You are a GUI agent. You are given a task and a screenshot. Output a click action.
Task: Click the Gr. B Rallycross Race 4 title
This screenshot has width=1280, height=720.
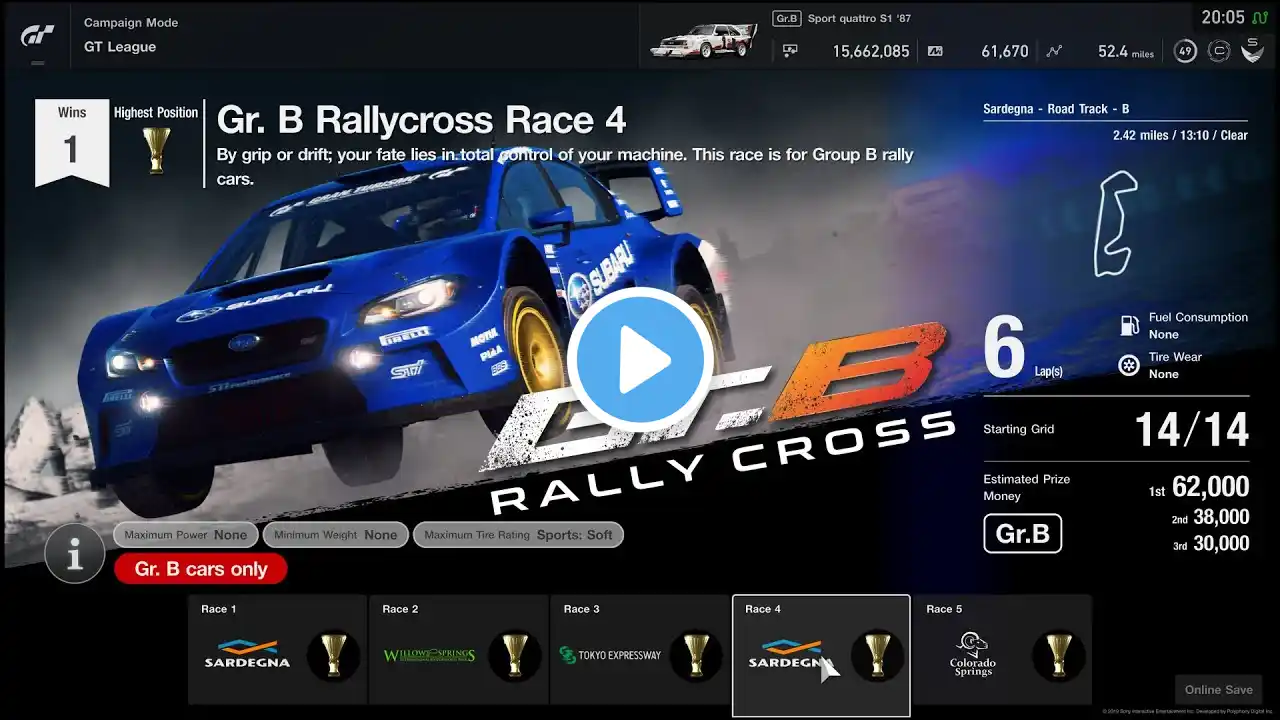(x=421, y=120)
